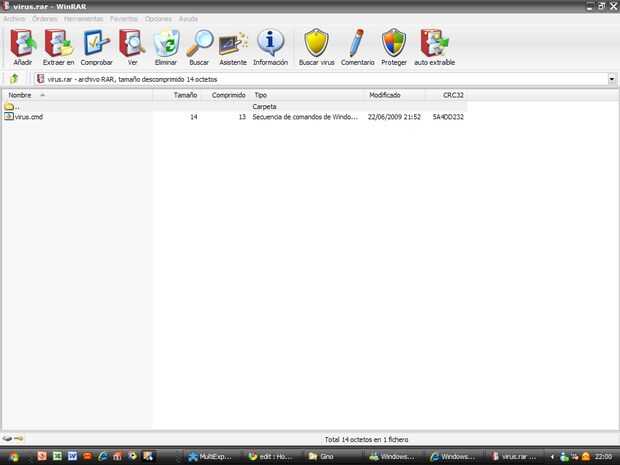620x465 pixels.
Task: Open the Herramientas menu
Action: (x=83, y=19)
